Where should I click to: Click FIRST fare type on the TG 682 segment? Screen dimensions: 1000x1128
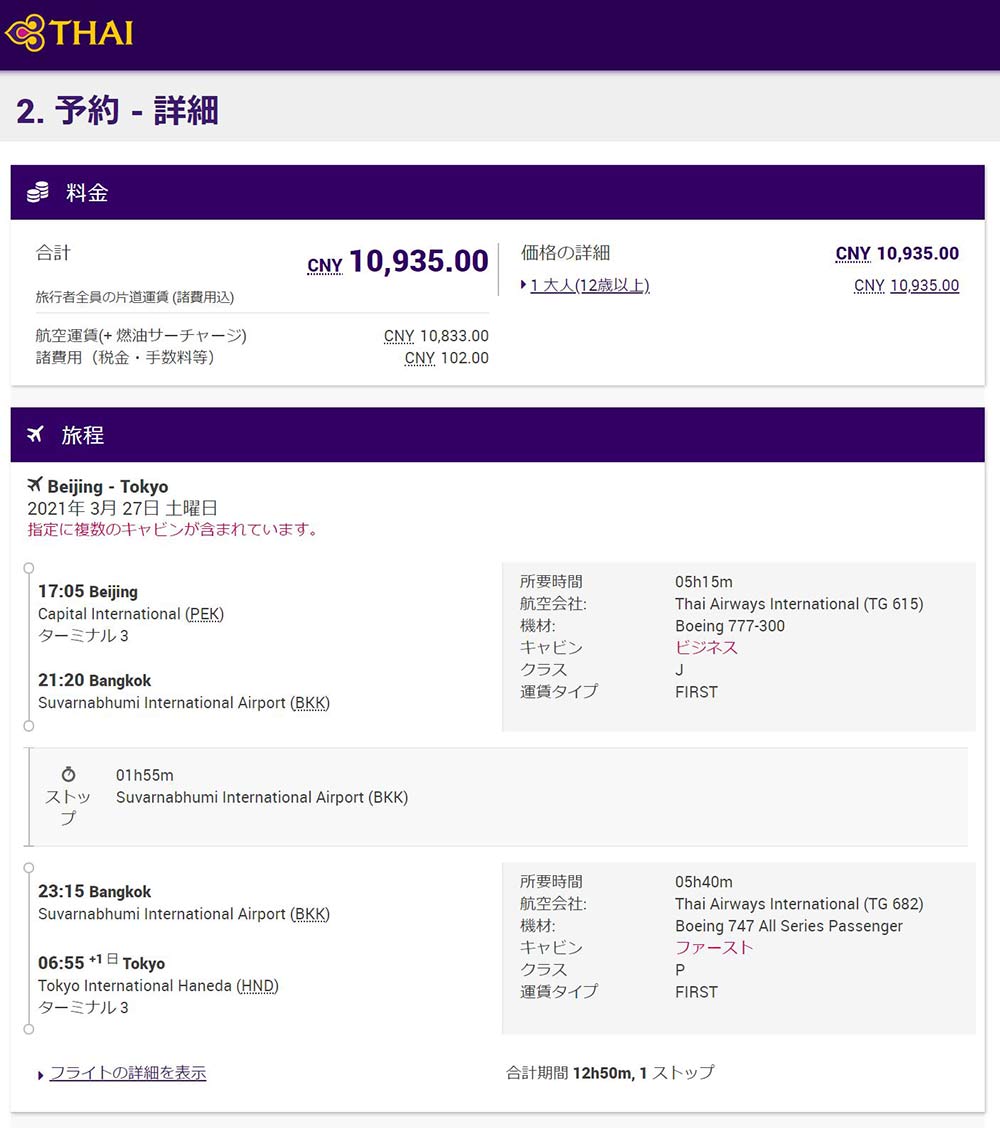[696, 992]
